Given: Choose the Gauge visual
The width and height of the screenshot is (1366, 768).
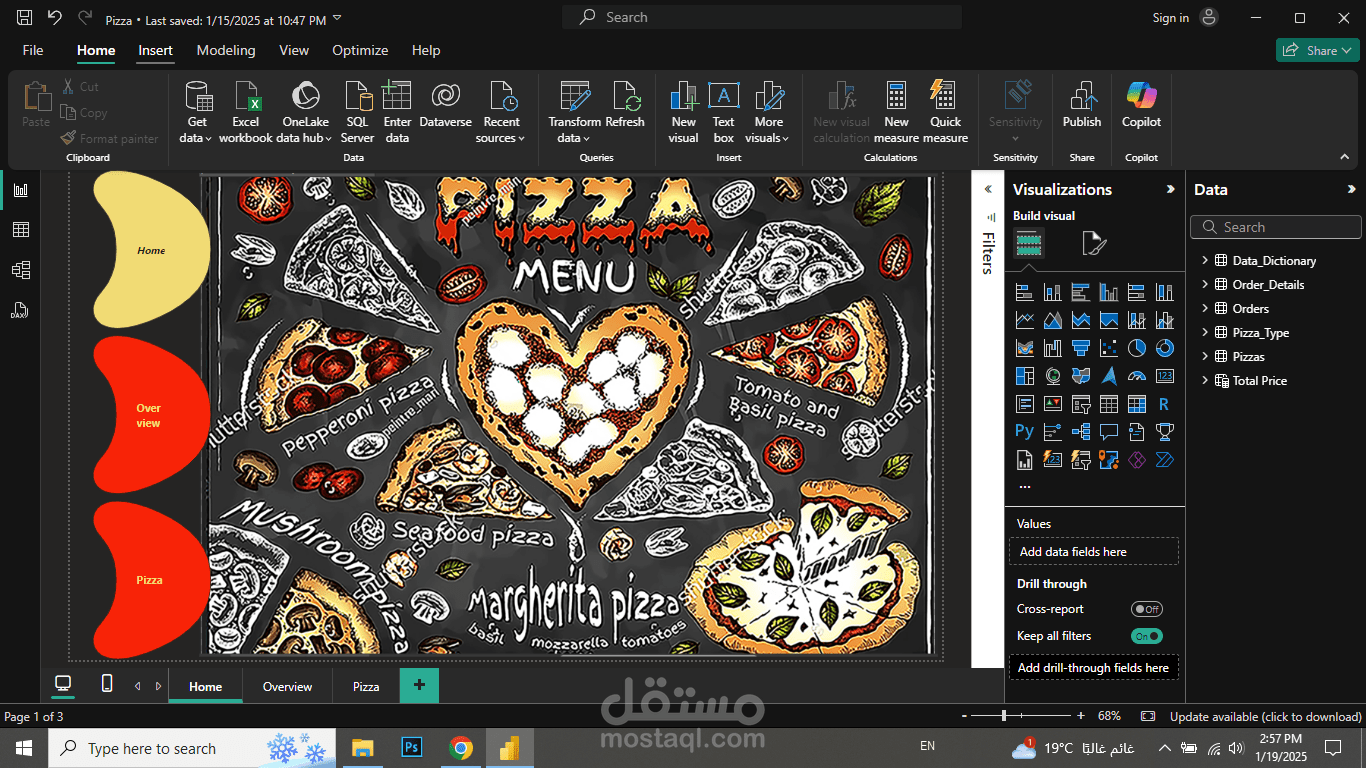Looking at the screenshot, I should pyautogui.click(x=1136, y=376).
